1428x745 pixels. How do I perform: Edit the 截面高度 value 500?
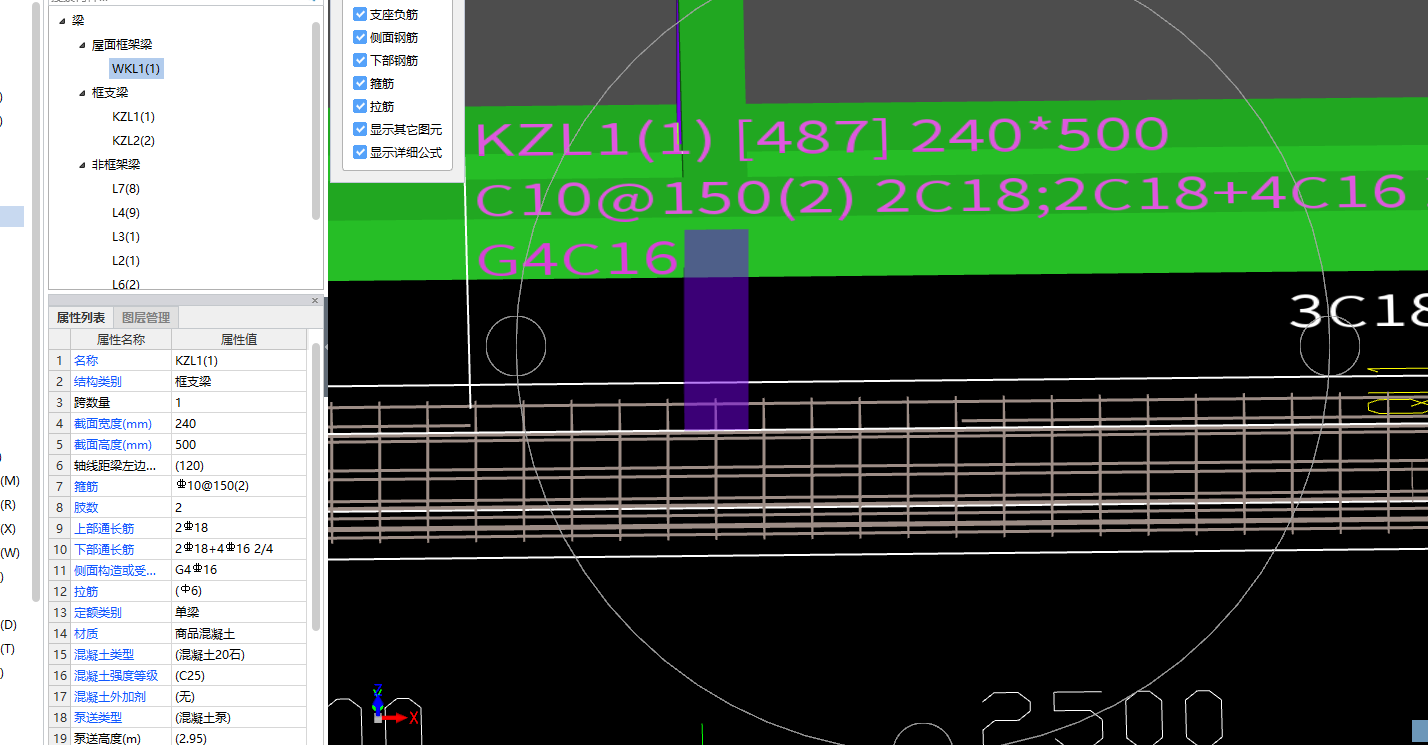(239, 445)
